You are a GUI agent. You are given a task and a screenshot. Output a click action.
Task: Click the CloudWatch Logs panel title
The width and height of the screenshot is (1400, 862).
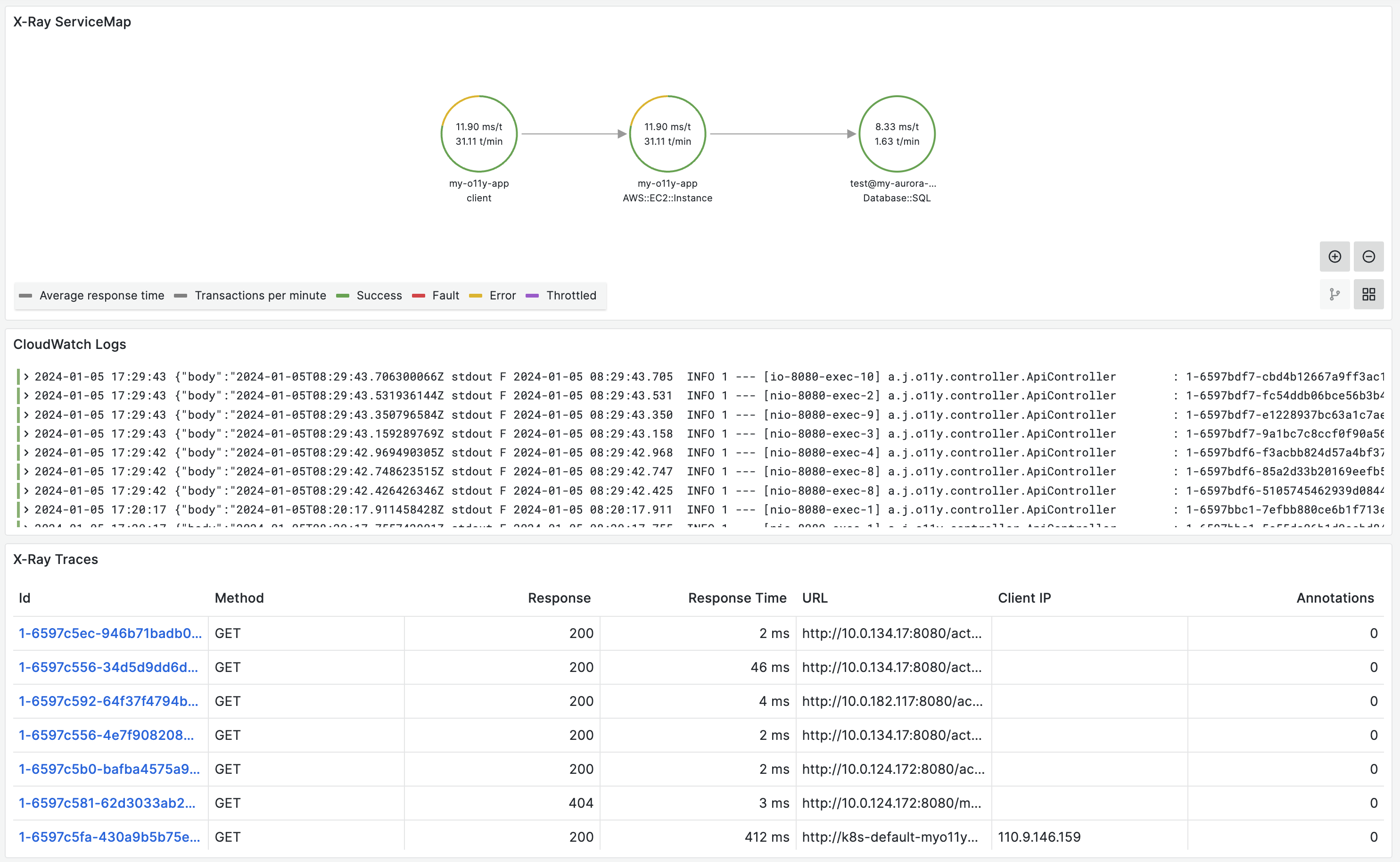pos(69,344)
